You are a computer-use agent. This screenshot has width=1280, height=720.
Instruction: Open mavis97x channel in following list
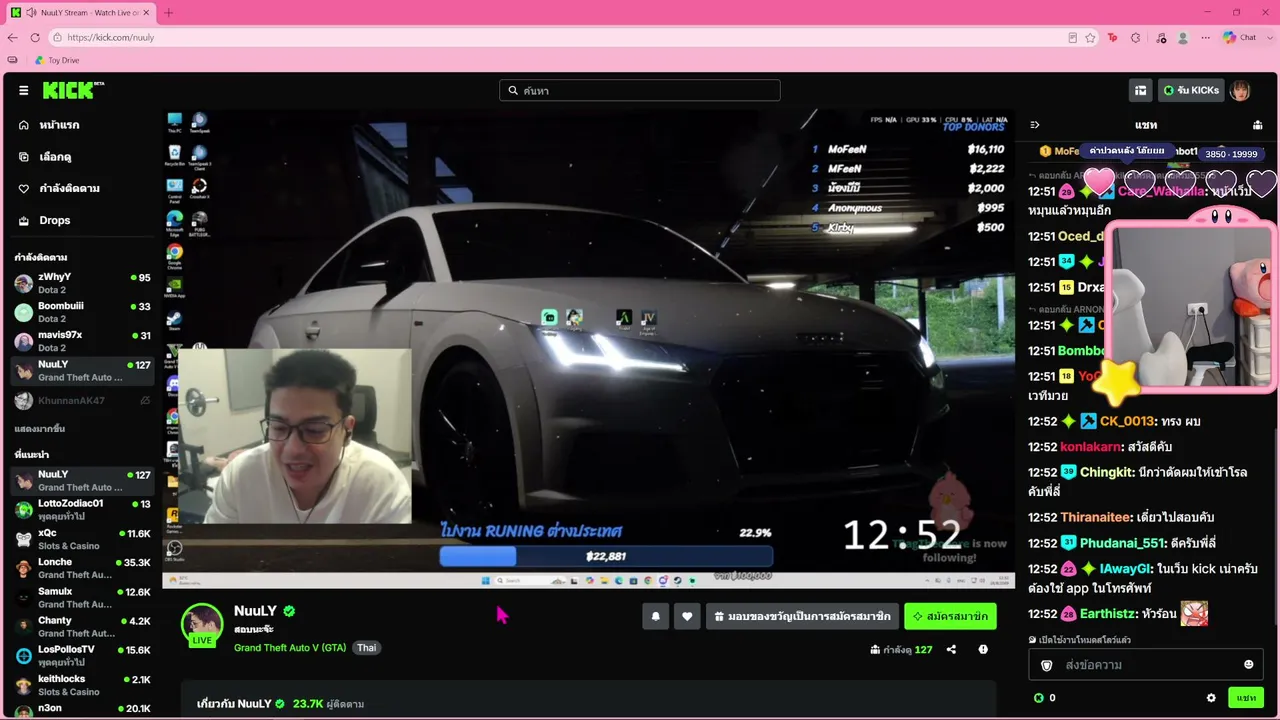tap(82, 341)
